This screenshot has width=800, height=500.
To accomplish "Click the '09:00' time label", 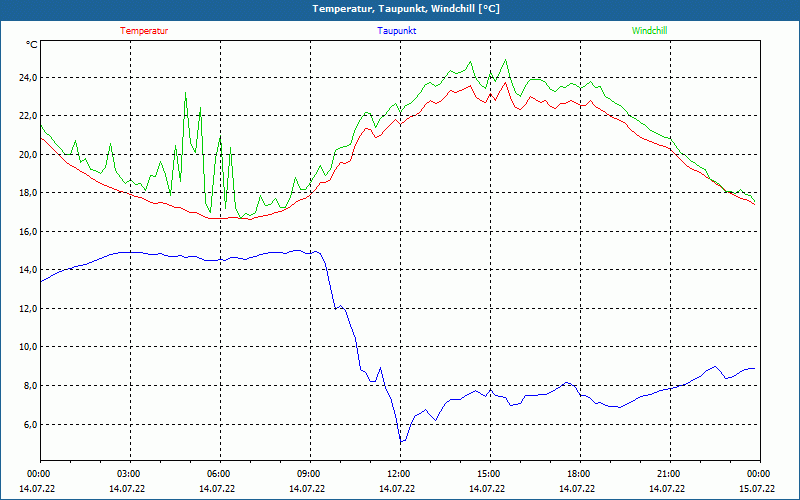I will point(310,474).
